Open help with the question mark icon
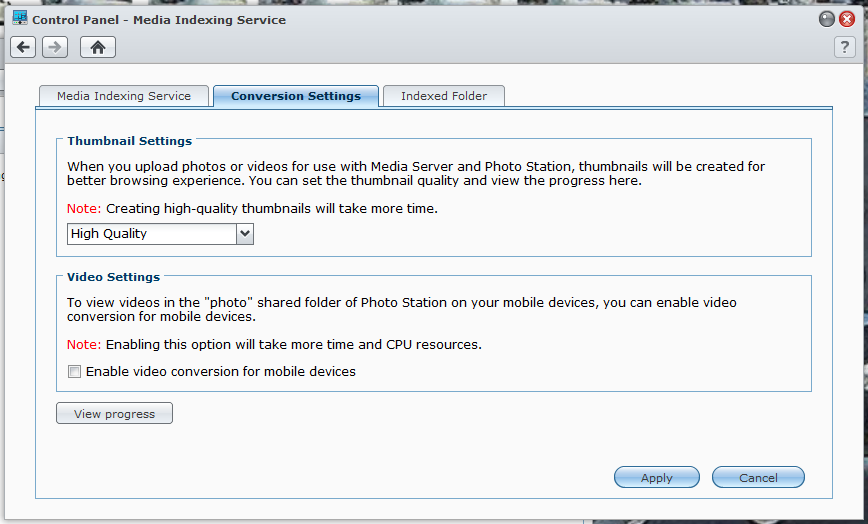The image size is (868, 524). pyautogui.click(x=844, y=47)
